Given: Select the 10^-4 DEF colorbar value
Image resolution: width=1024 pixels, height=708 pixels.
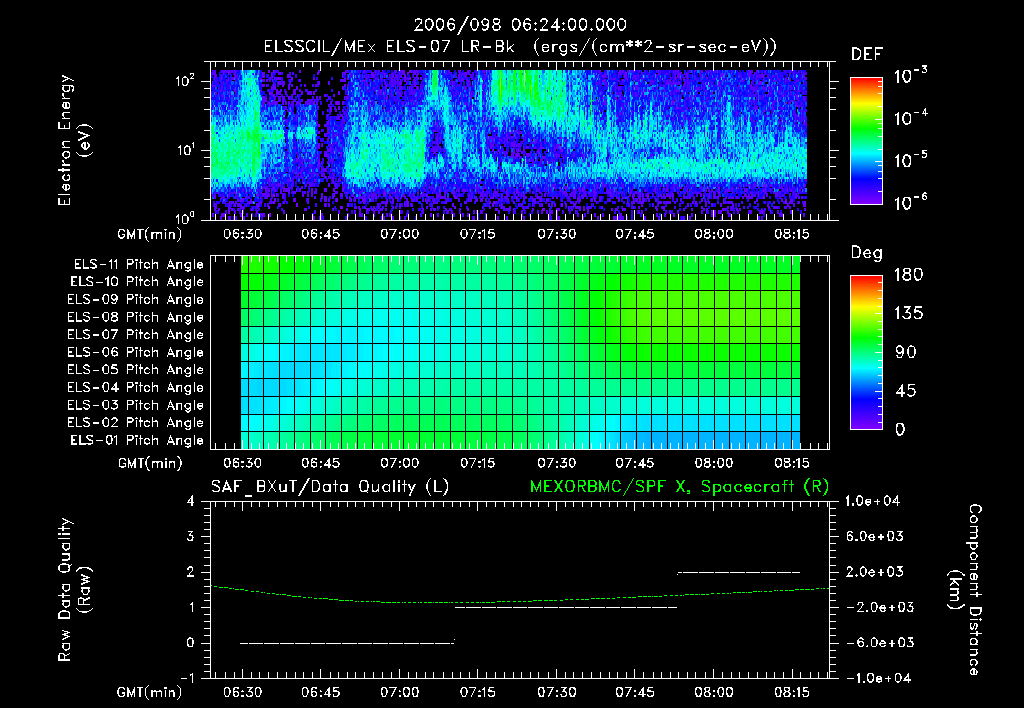Looking at the screenshot, I should pyautogui.click(x=910, y=118).
